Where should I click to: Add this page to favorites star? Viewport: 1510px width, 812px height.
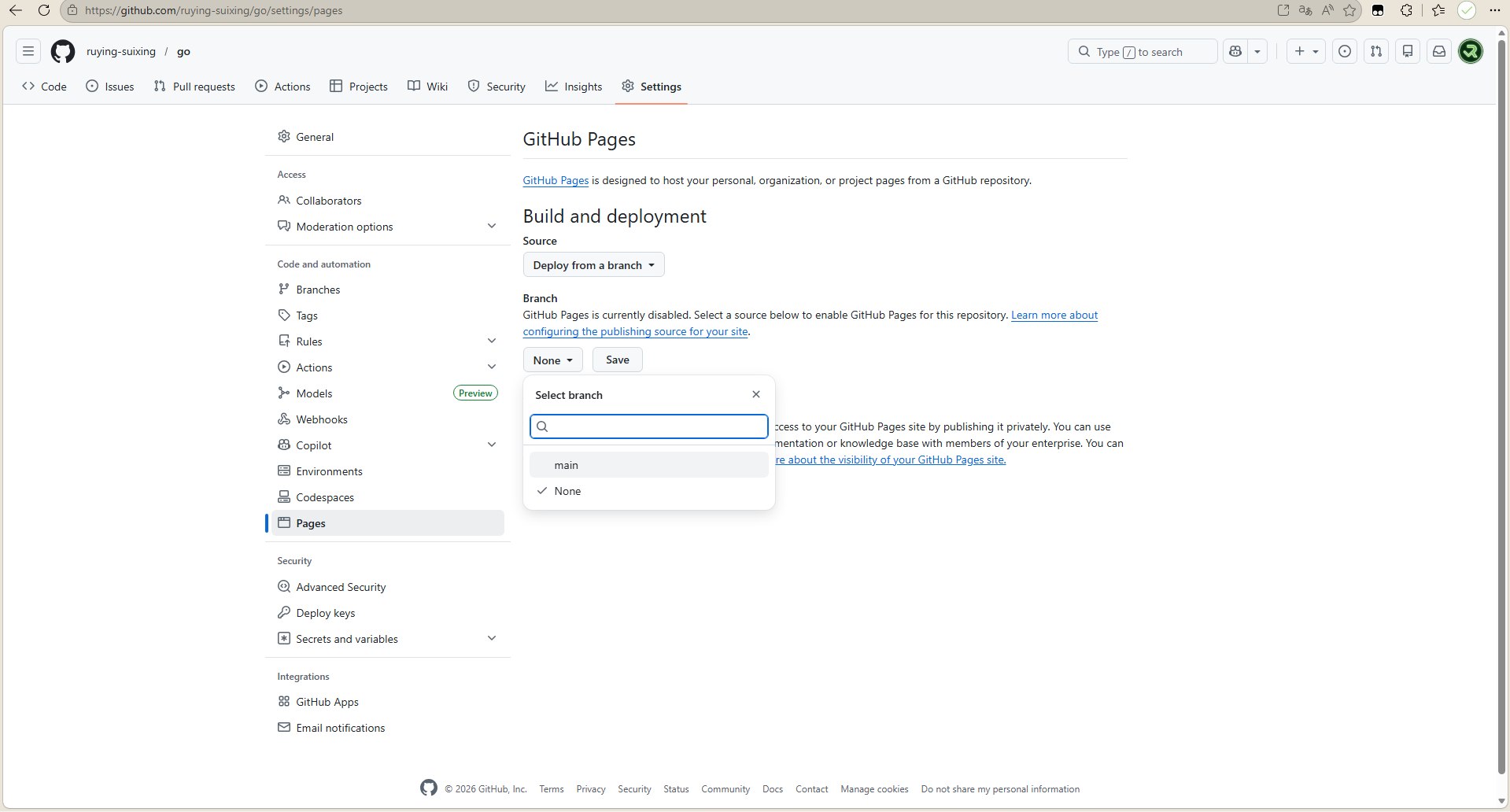point(1350,10)
